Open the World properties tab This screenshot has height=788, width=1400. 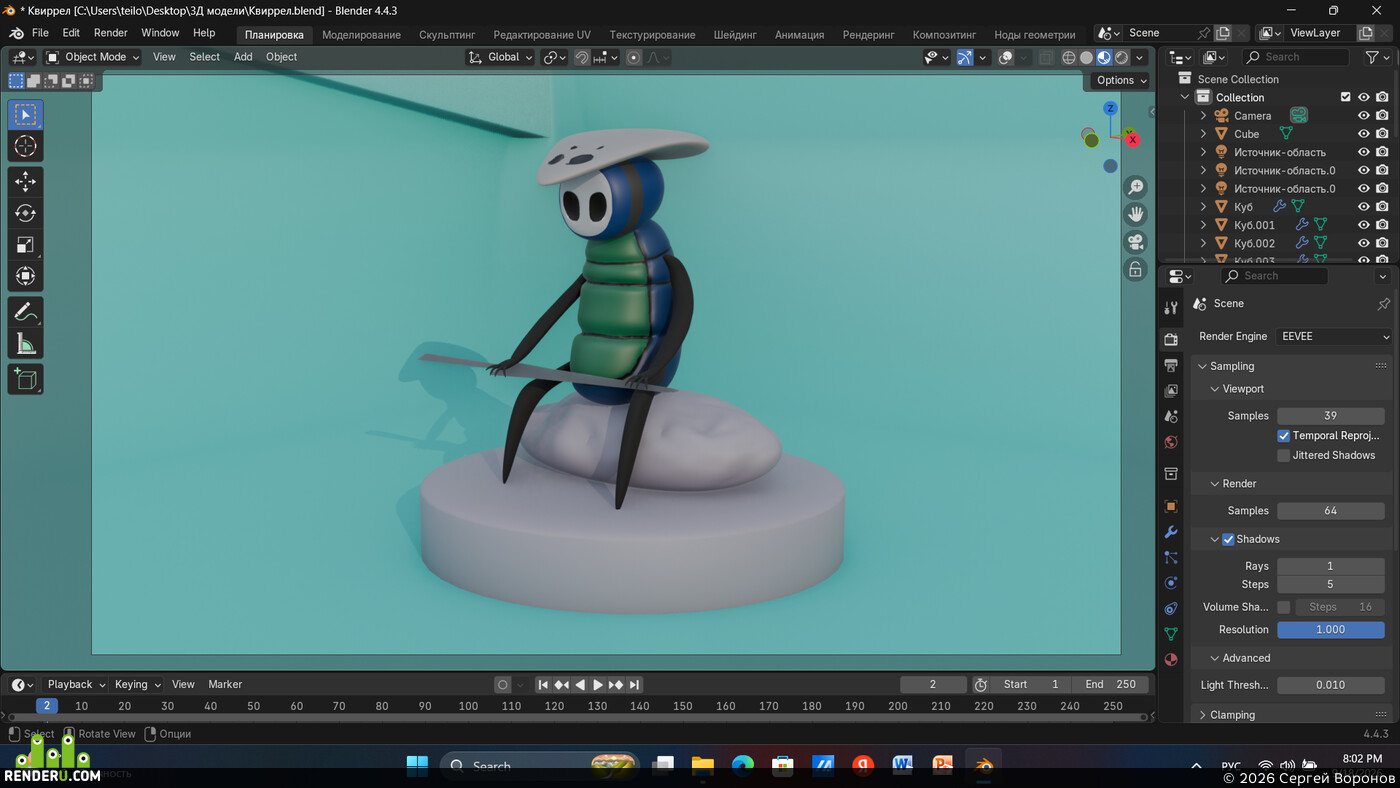coord(1171,442)
